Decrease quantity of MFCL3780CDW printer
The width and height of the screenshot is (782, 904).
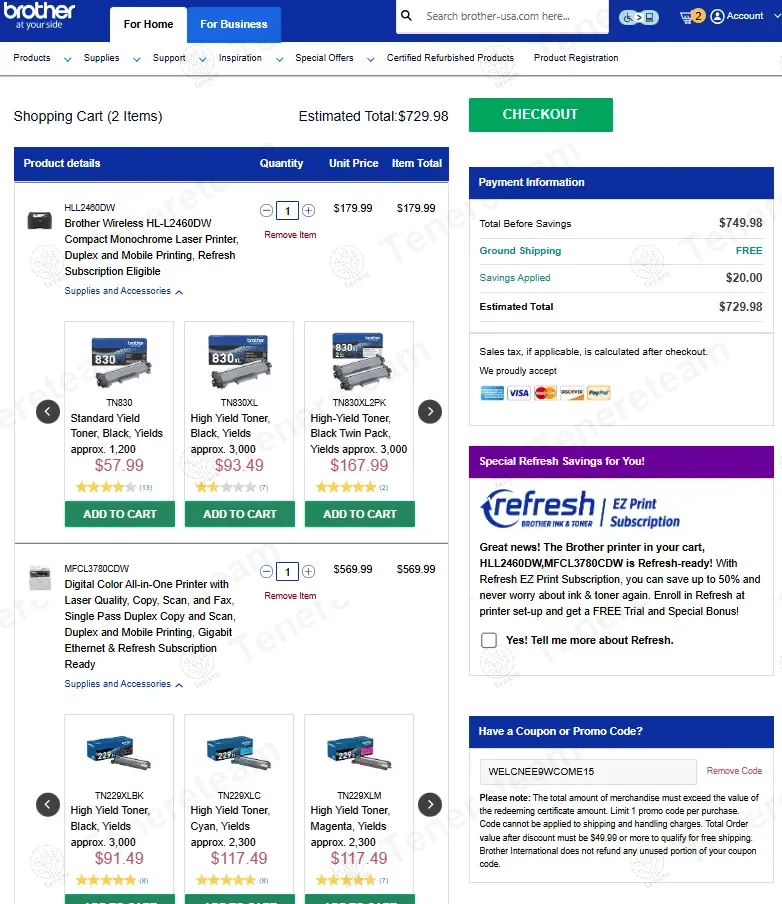pos(266,571)
